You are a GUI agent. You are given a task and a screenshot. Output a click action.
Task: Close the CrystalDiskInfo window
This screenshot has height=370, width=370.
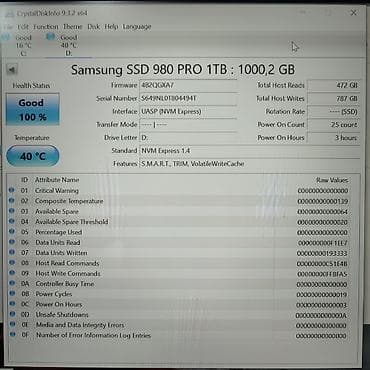pyautogui.click(x=353, y=13)
